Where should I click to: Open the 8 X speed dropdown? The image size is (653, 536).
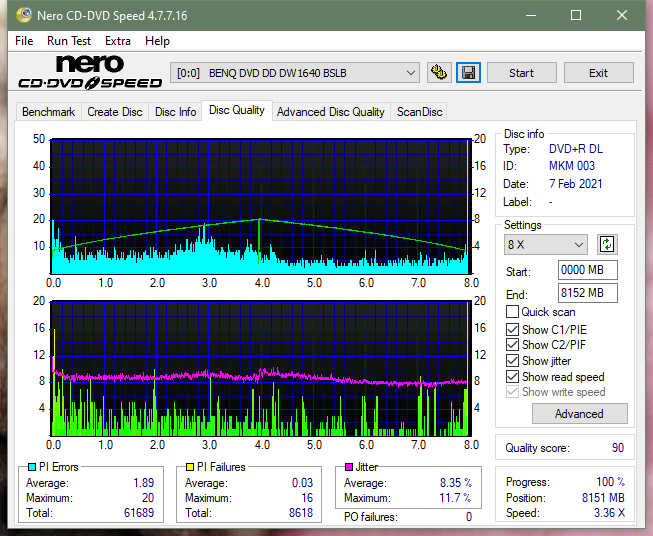(x=546, y=244)
